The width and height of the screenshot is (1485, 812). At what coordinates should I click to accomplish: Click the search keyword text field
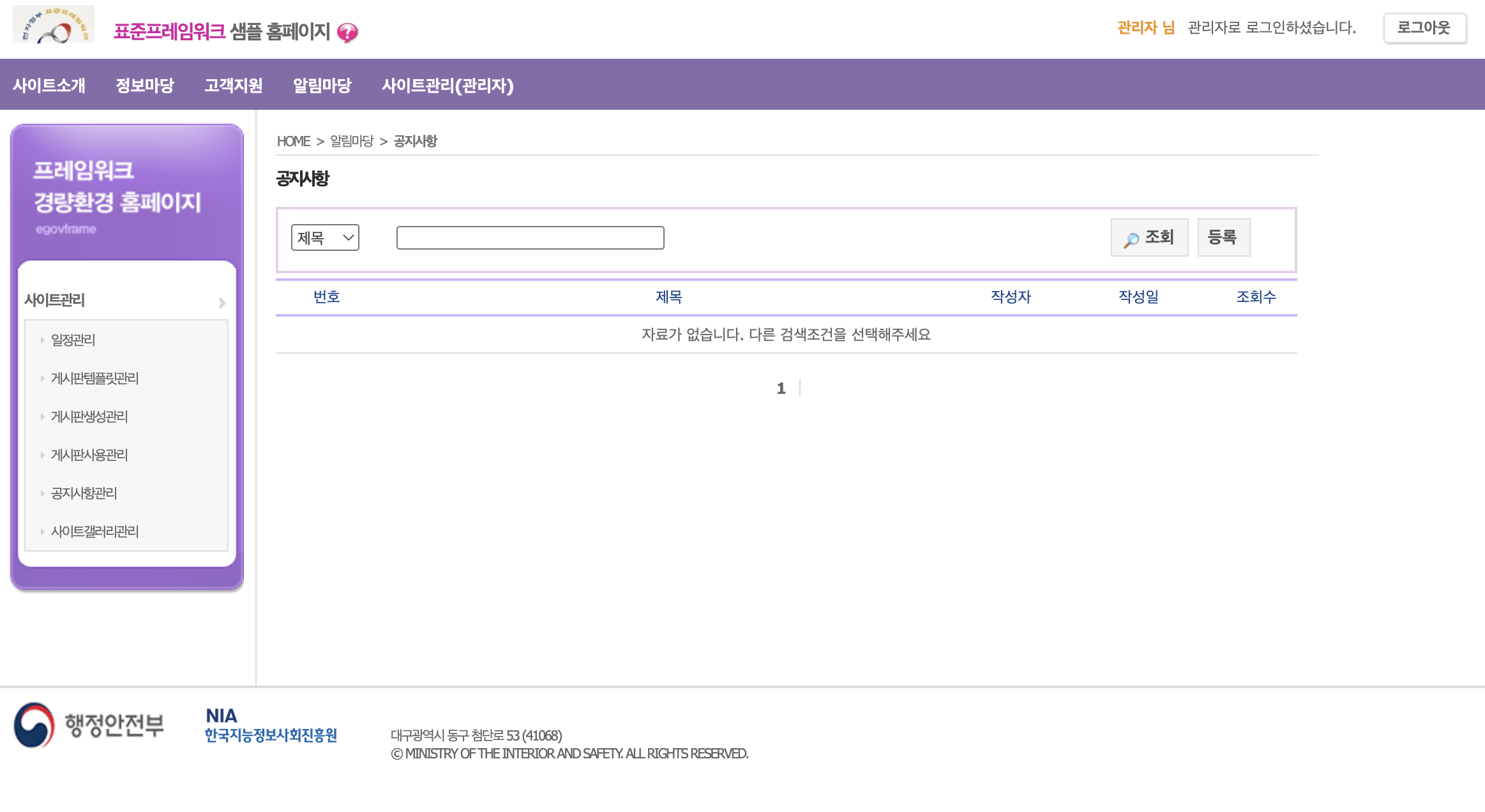530,237
